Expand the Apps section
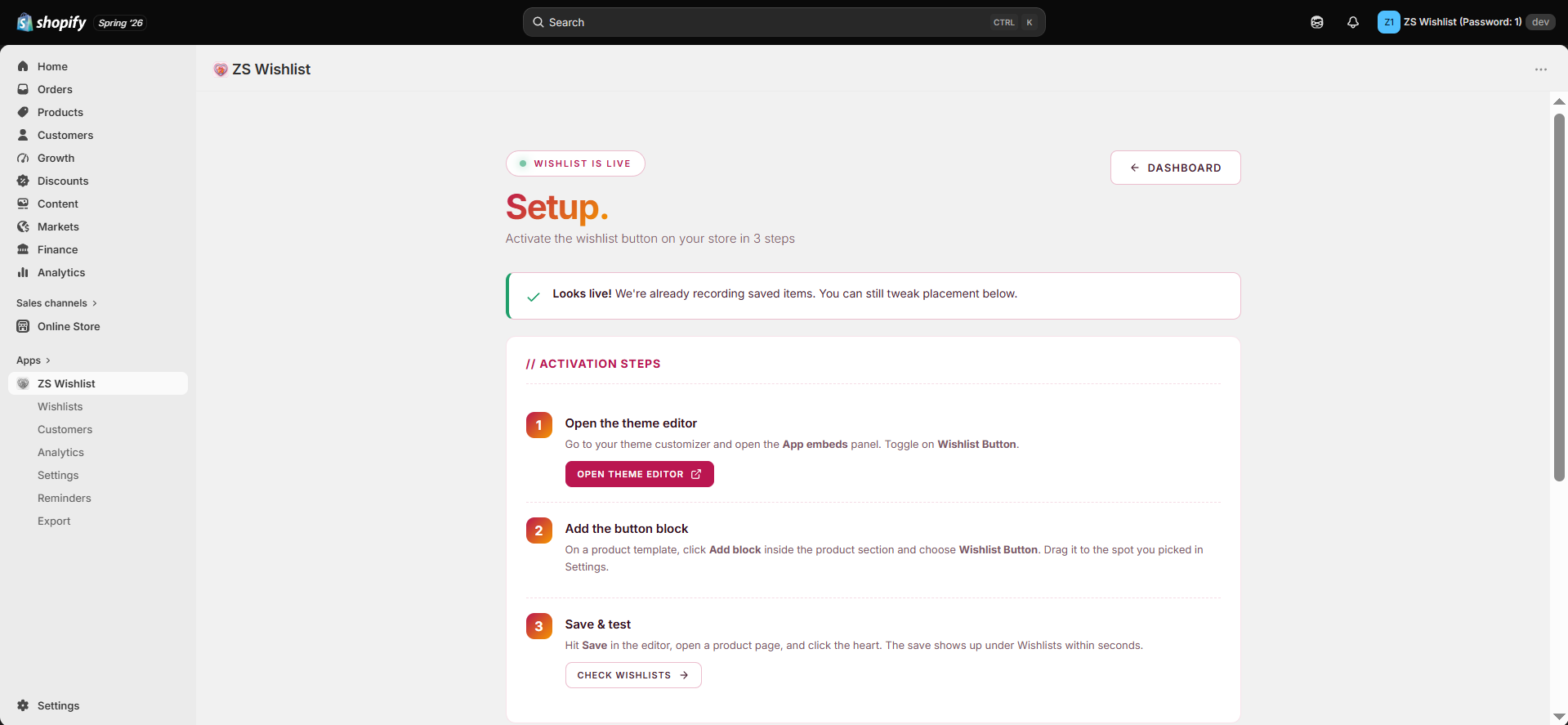This screenshot has width=1568, height=725. point(34,360)
